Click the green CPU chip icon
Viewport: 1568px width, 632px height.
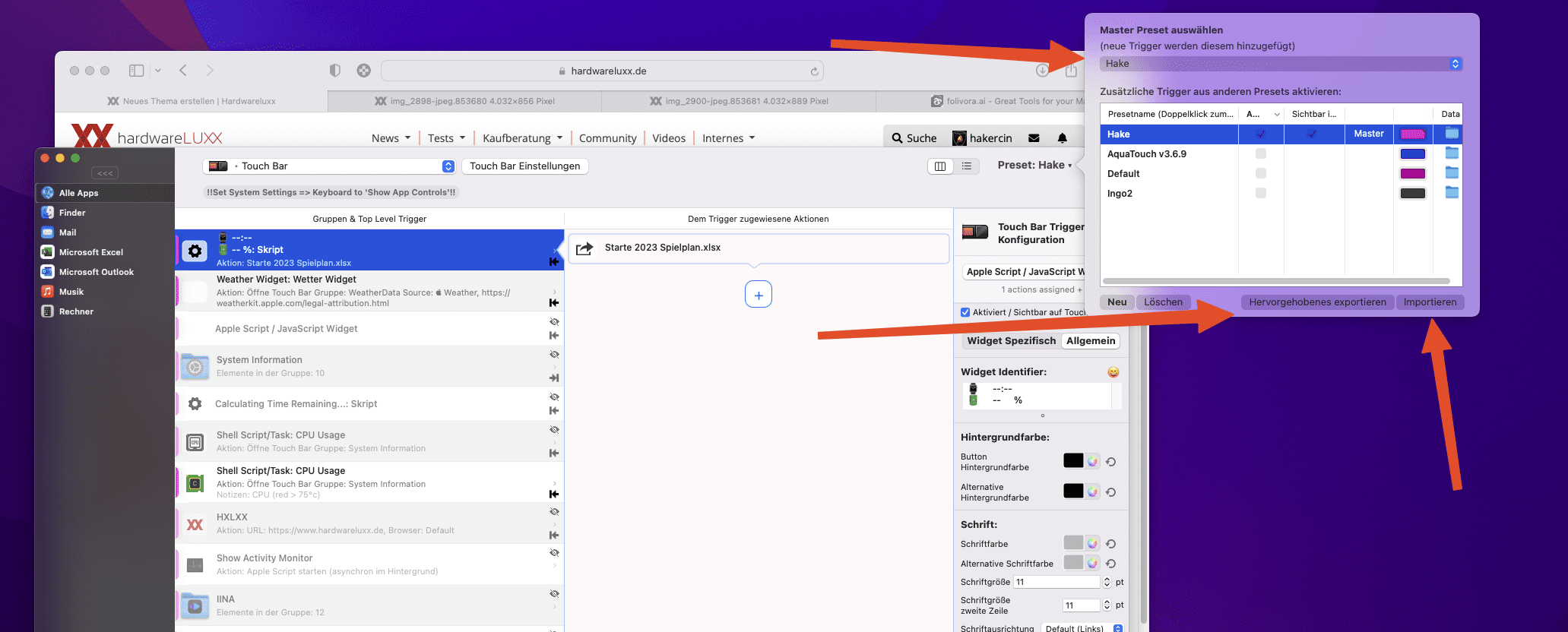(x=195, y=482)
